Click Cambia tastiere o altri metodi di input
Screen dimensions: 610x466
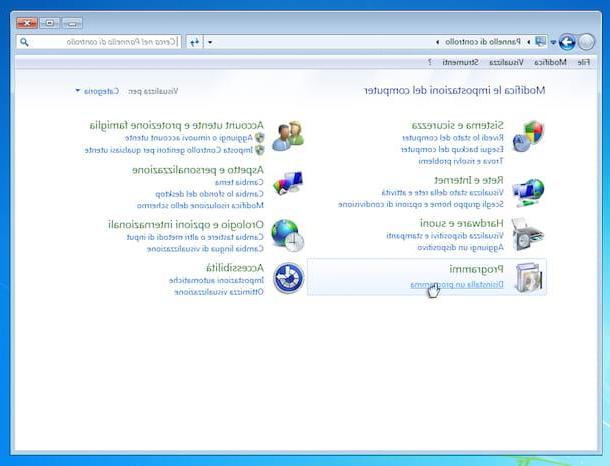(195, 237)
